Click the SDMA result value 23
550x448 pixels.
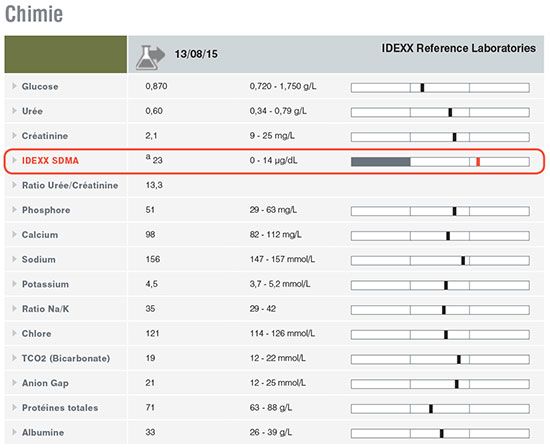click(x=157, y=161)
